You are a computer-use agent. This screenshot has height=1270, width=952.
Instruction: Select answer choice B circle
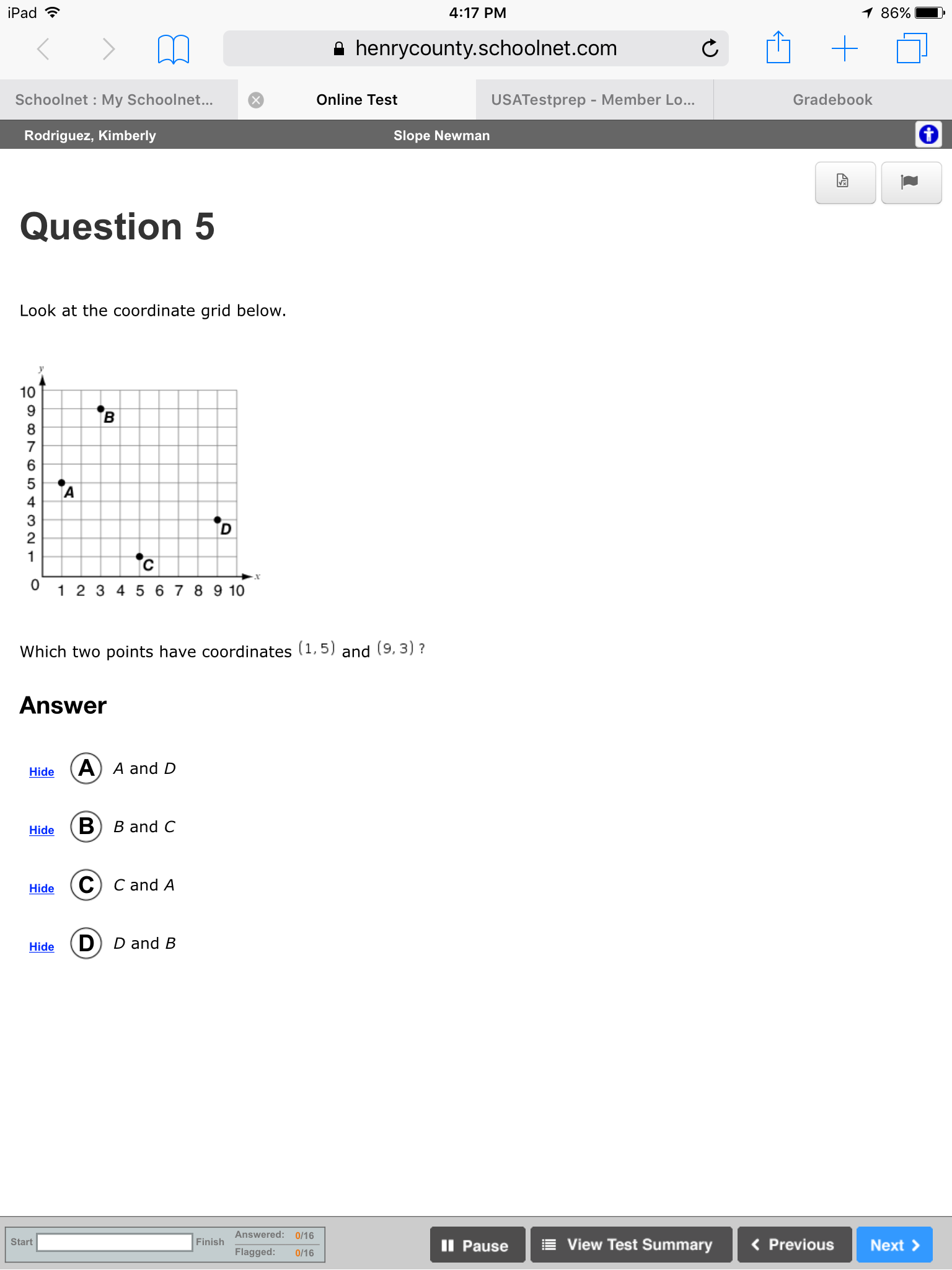coord(86,827)
